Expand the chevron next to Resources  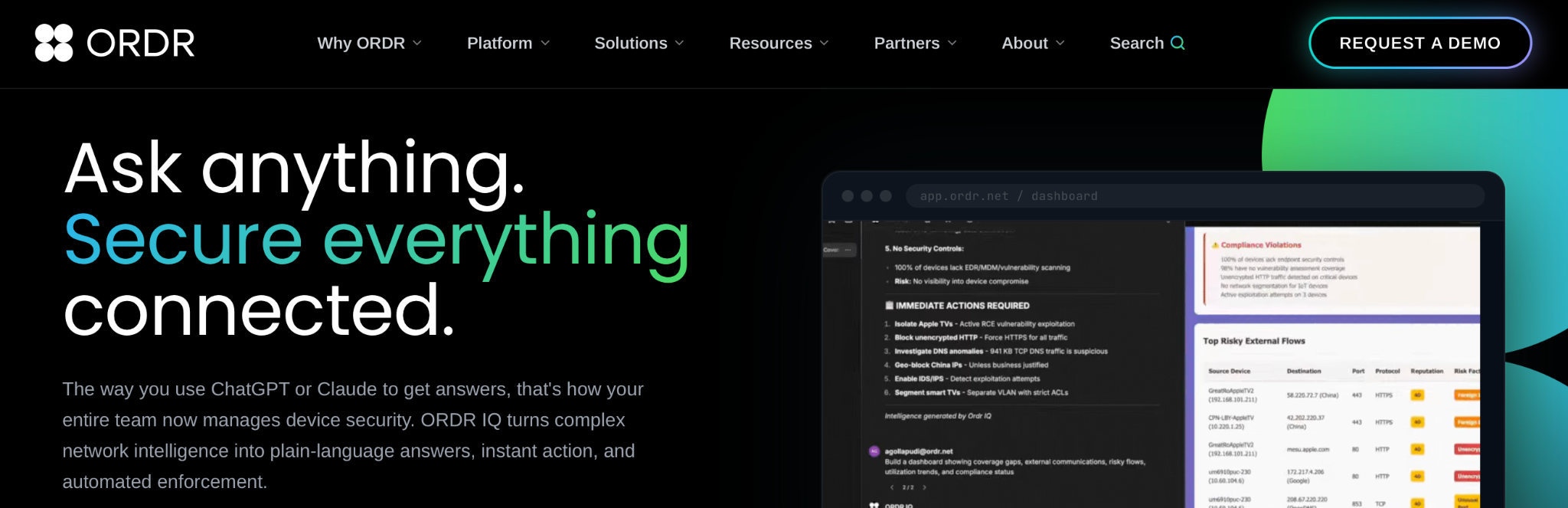(x=825, y=44)
